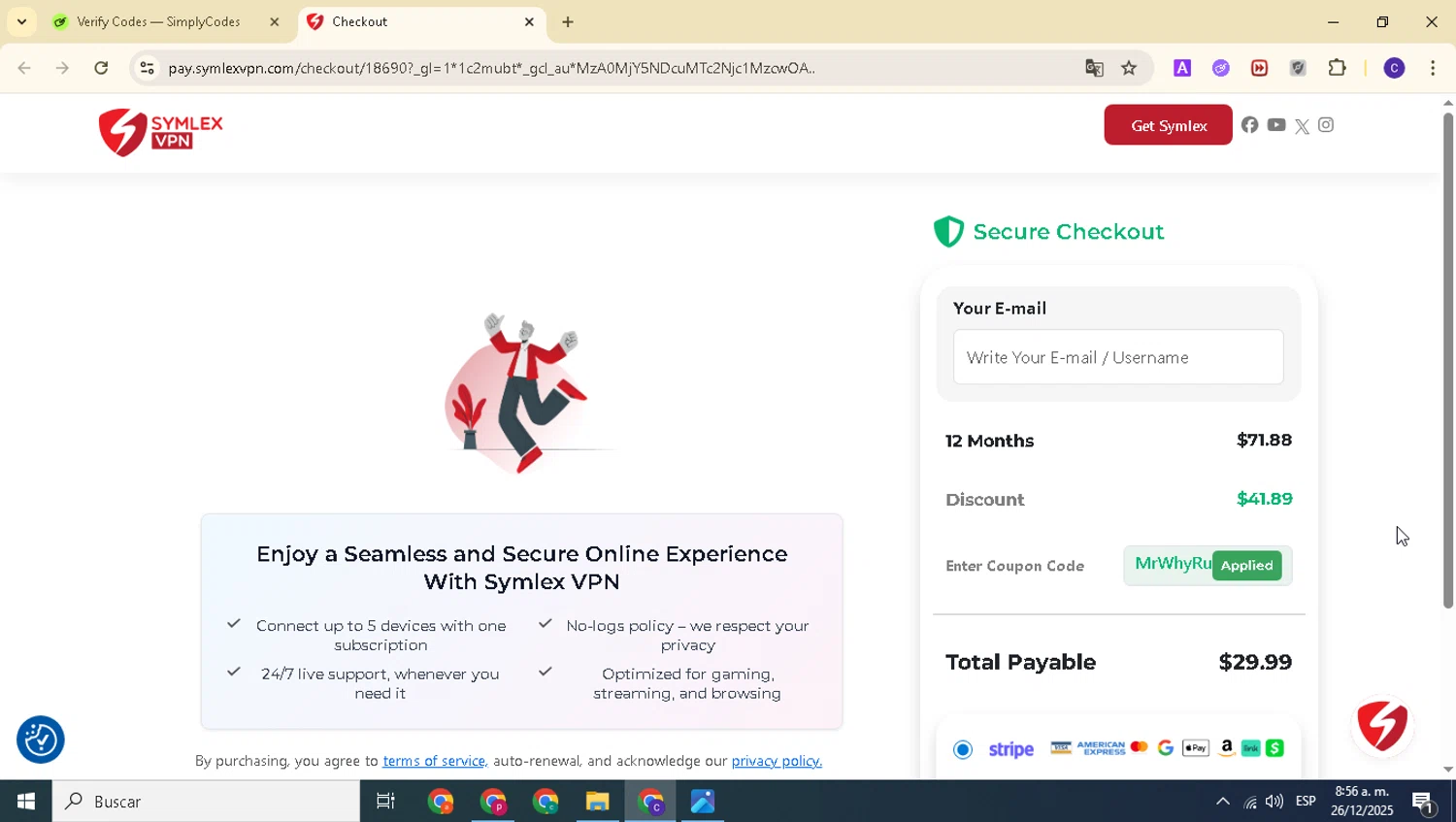The height and width of the screenshot is (822, 1456).
Task: Open the red play extension icon
Action: 1260,68
